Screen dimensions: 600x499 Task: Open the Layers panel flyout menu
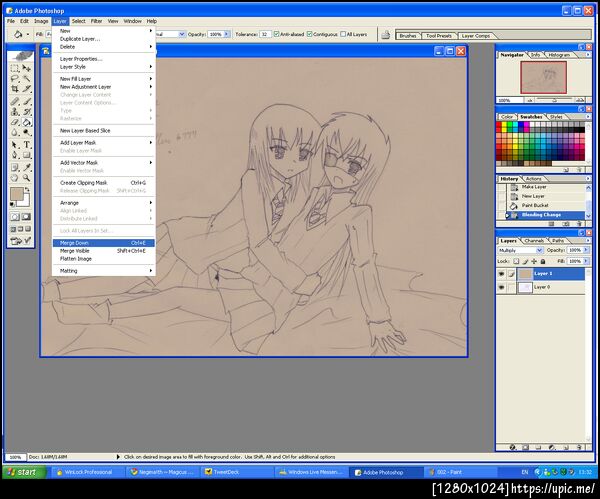588,241
